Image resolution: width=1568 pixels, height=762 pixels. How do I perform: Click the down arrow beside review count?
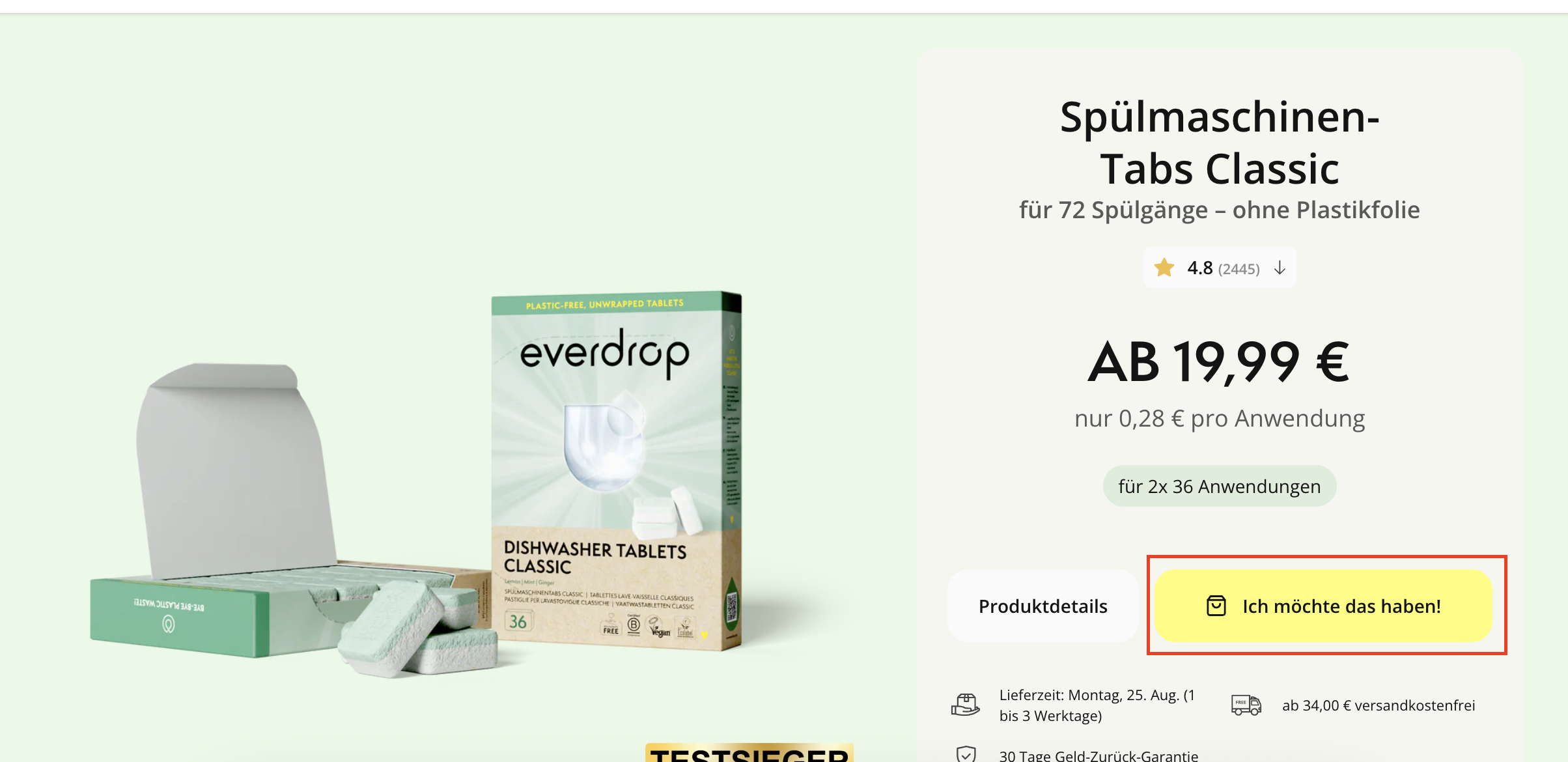(x=1280, y=268)
